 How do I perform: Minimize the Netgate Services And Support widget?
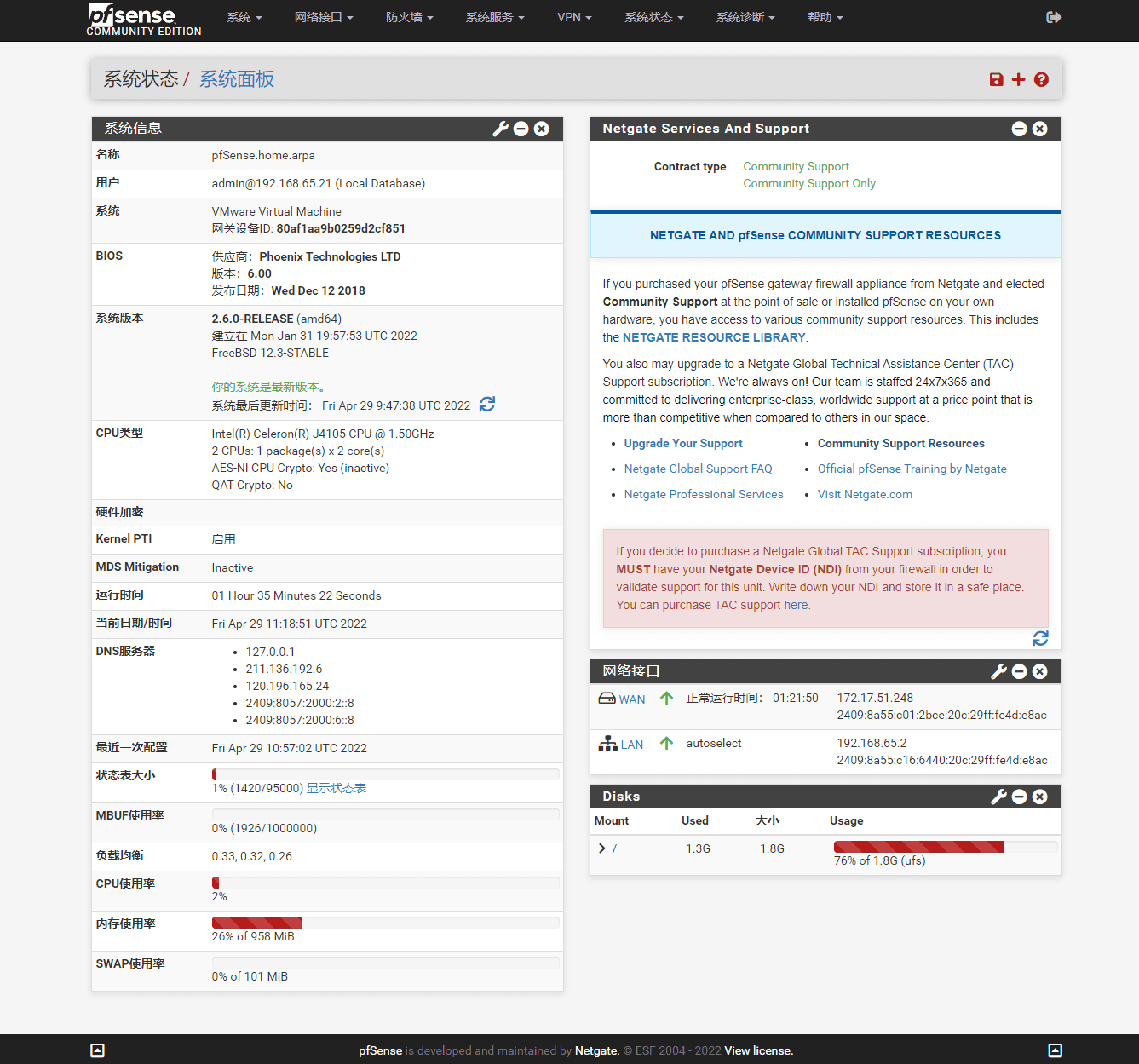pos(1019,129)
